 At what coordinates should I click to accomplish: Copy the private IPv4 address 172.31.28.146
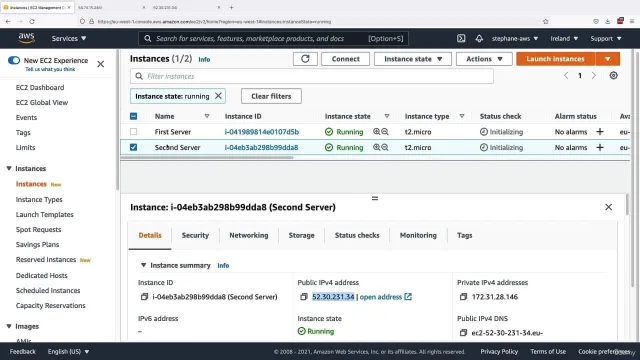point(463,297)
